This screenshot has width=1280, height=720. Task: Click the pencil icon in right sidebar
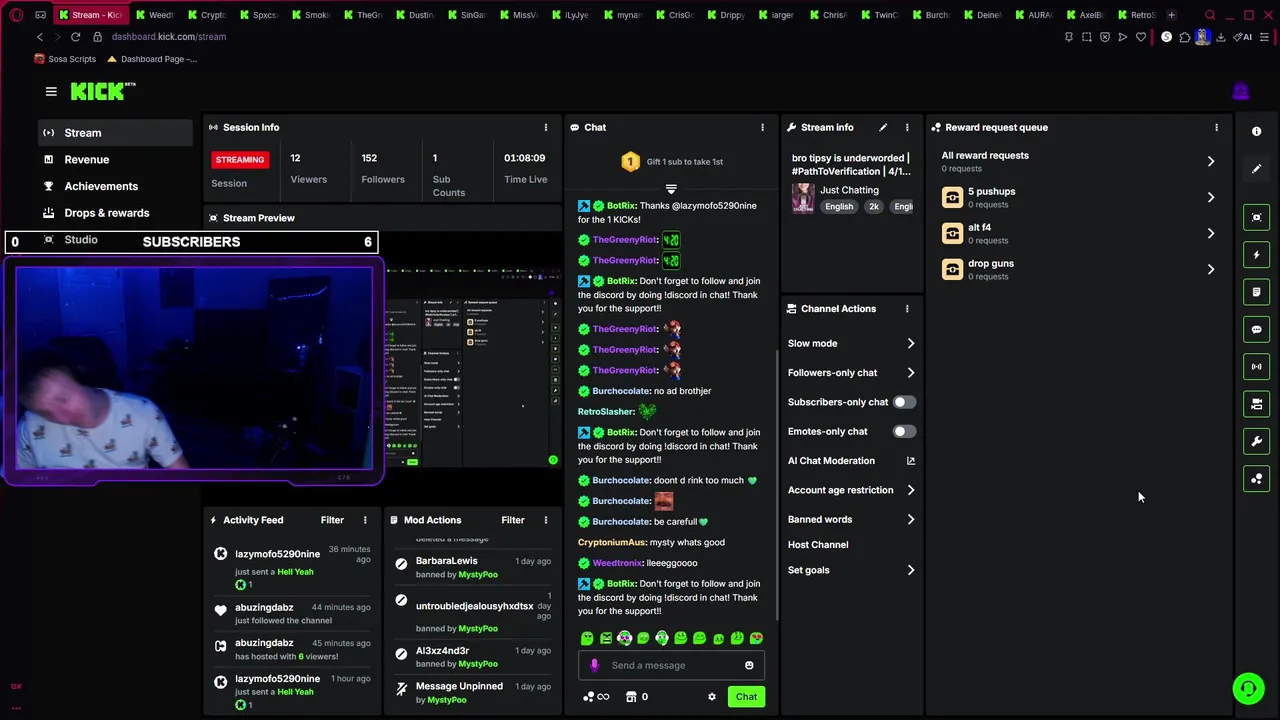coord(1257,169)
